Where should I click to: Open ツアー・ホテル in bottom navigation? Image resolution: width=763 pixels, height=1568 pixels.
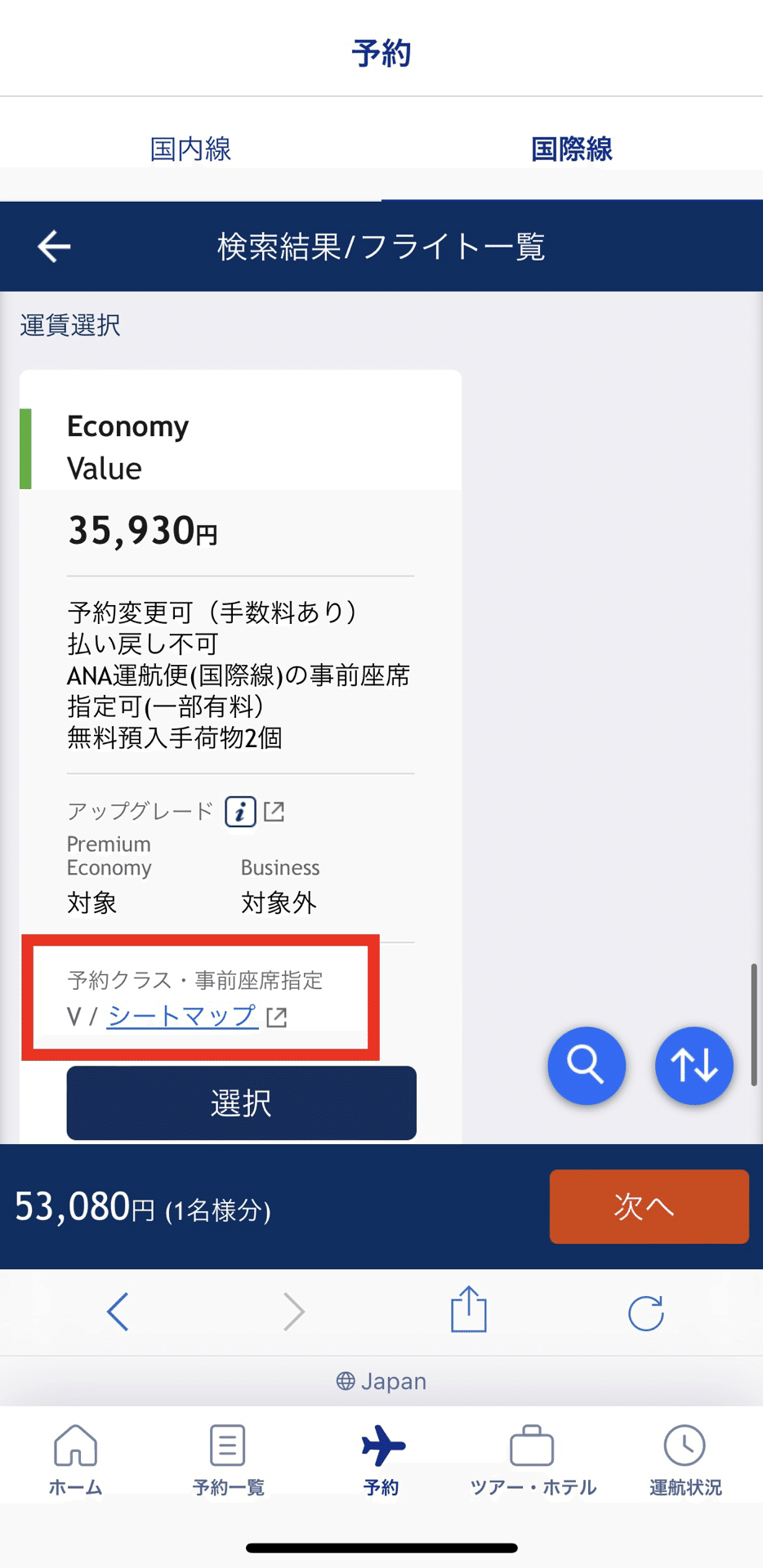click(533, 1459)
